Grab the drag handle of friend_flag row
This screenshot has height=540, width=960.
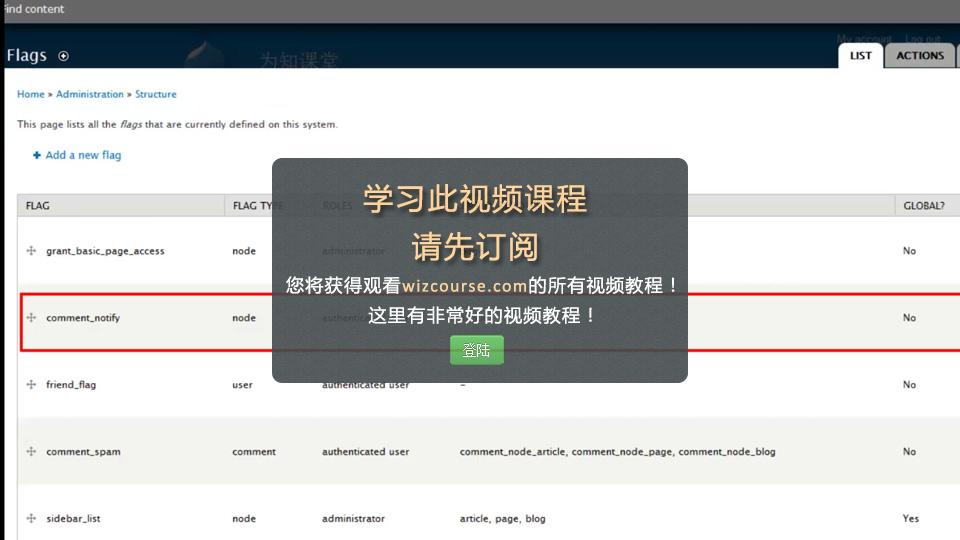tap(31, 384)
